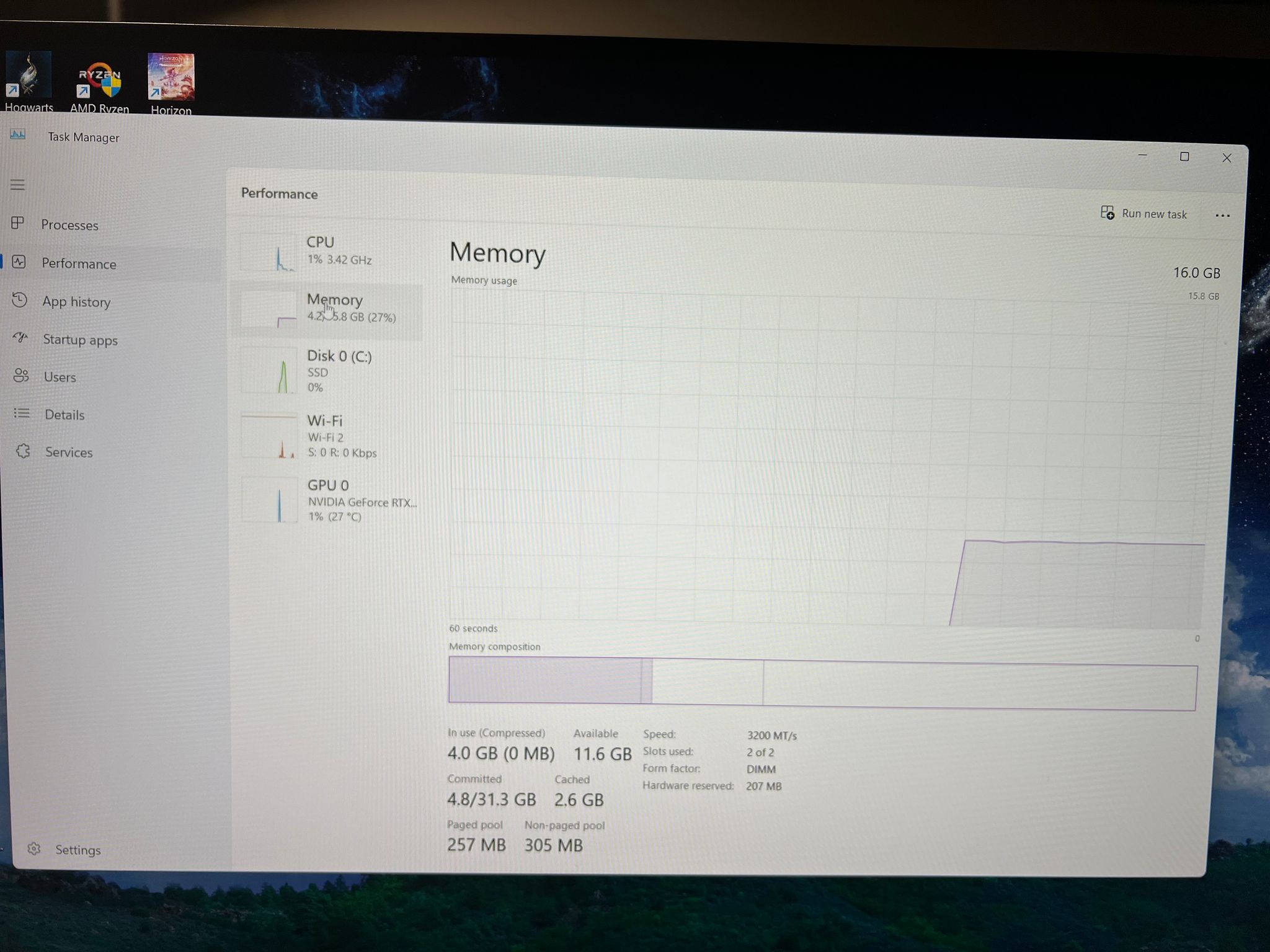Select the Wi-Fi graph thumbnail
Viewport: 1270px width, 952px height.
pos(269,436)
